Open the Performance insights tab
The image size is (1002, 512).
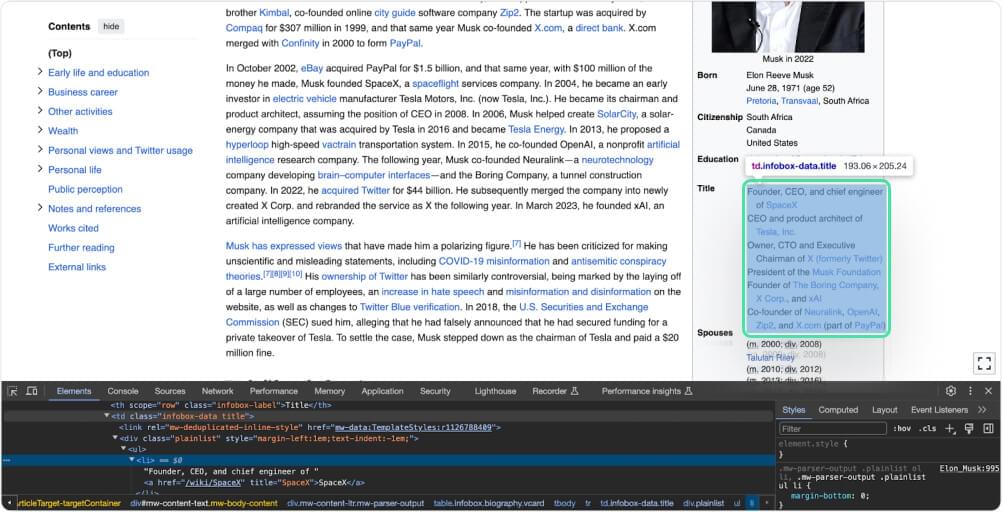click(x=647, y=391)
